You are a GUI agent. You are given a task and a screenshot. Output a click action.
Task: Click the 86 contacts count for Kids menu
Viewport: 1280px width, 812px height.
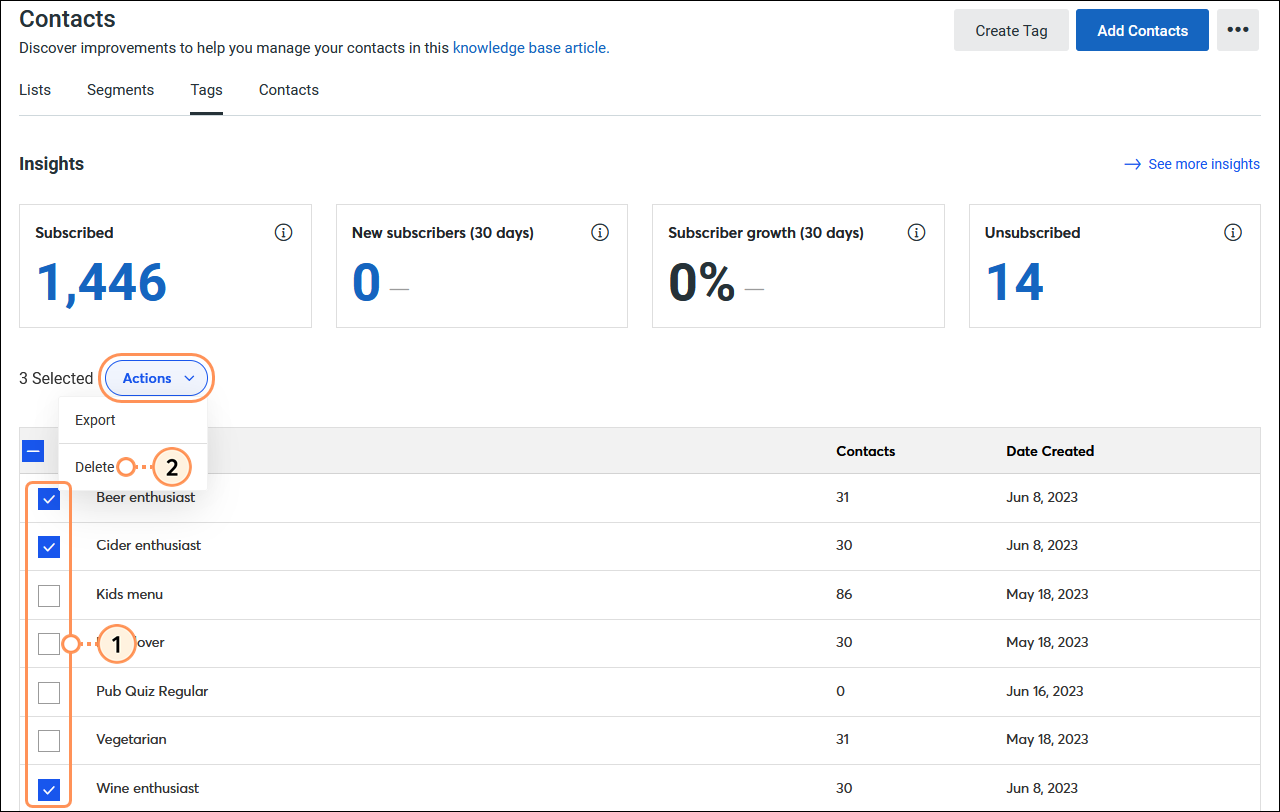click(844, 594)
